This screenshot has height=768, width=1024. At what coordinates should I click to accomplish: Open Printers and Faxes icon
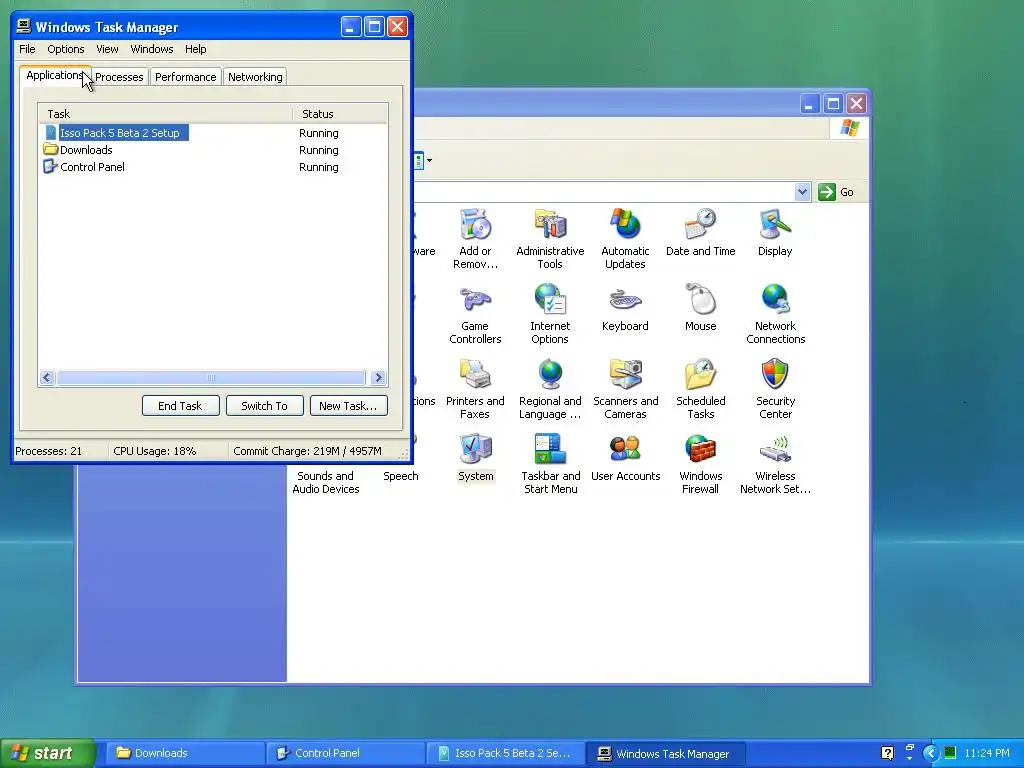pyautogui.click(x=475, y=375)
